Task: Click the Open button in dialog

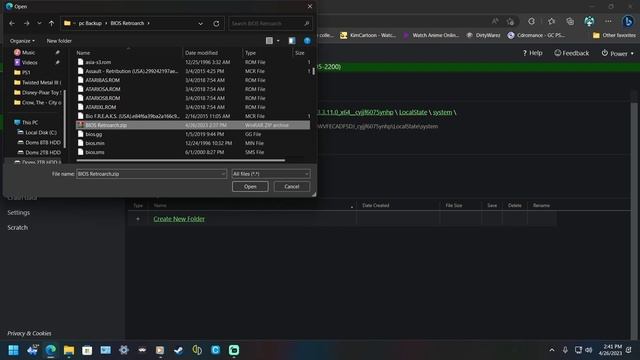Action: 250,187
